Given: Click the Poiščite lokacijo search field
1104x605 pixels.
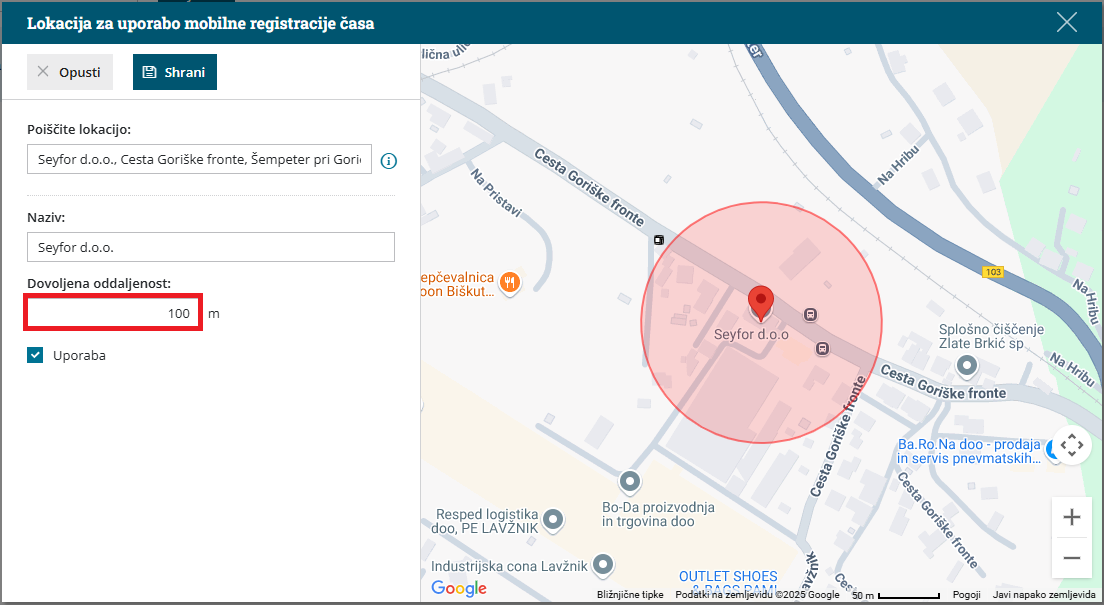Looking at the screenshot, I should pos(199,159).
